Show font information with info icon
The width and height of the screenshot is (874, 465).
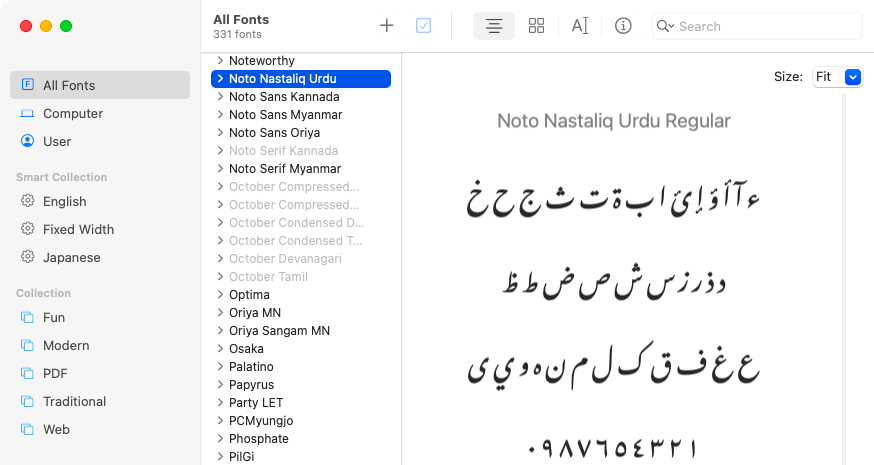tap(623, 26)
